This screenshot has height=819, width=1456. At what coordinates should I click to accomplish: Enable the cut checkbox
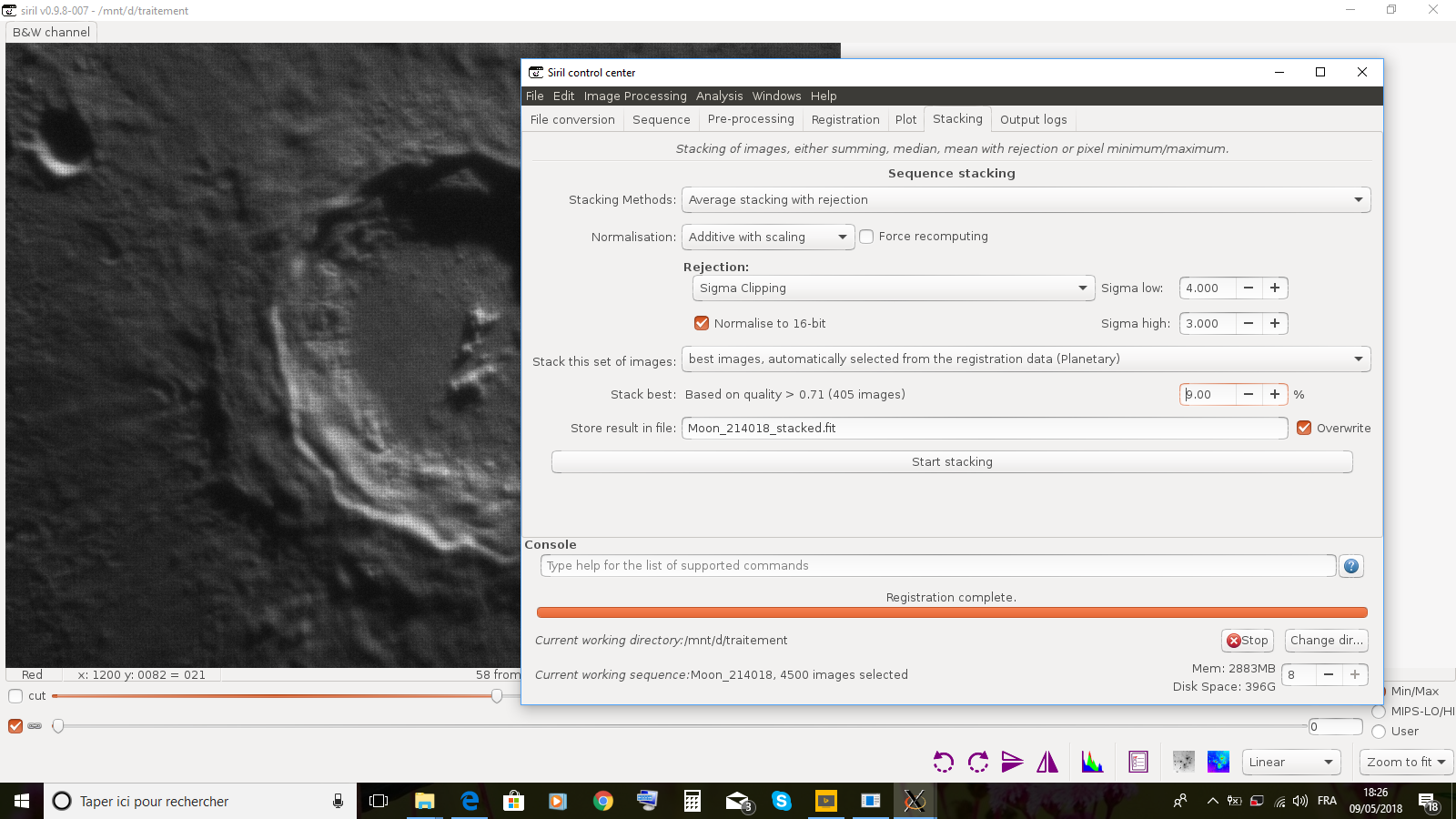(15, 696)
